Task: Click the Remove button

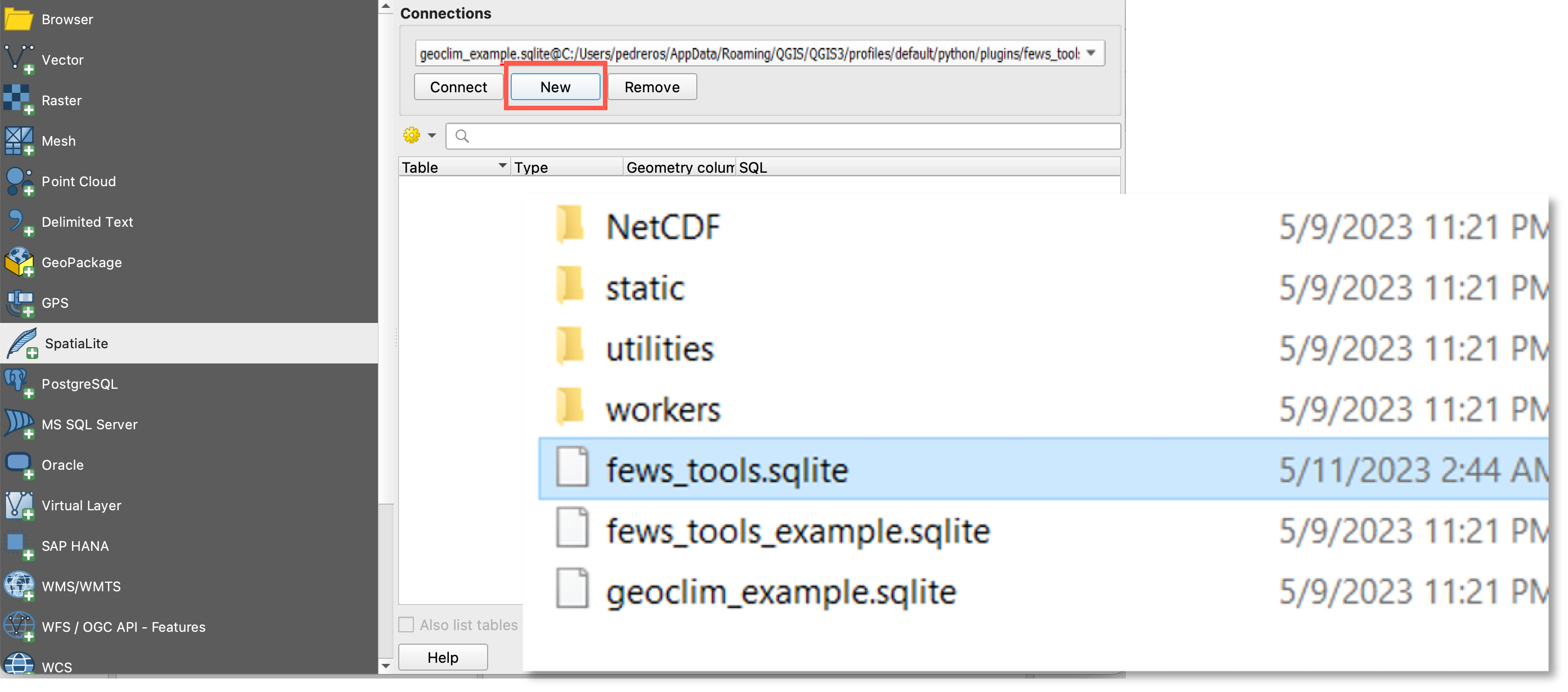Action: pyautogui.click(x=651, y=87)
